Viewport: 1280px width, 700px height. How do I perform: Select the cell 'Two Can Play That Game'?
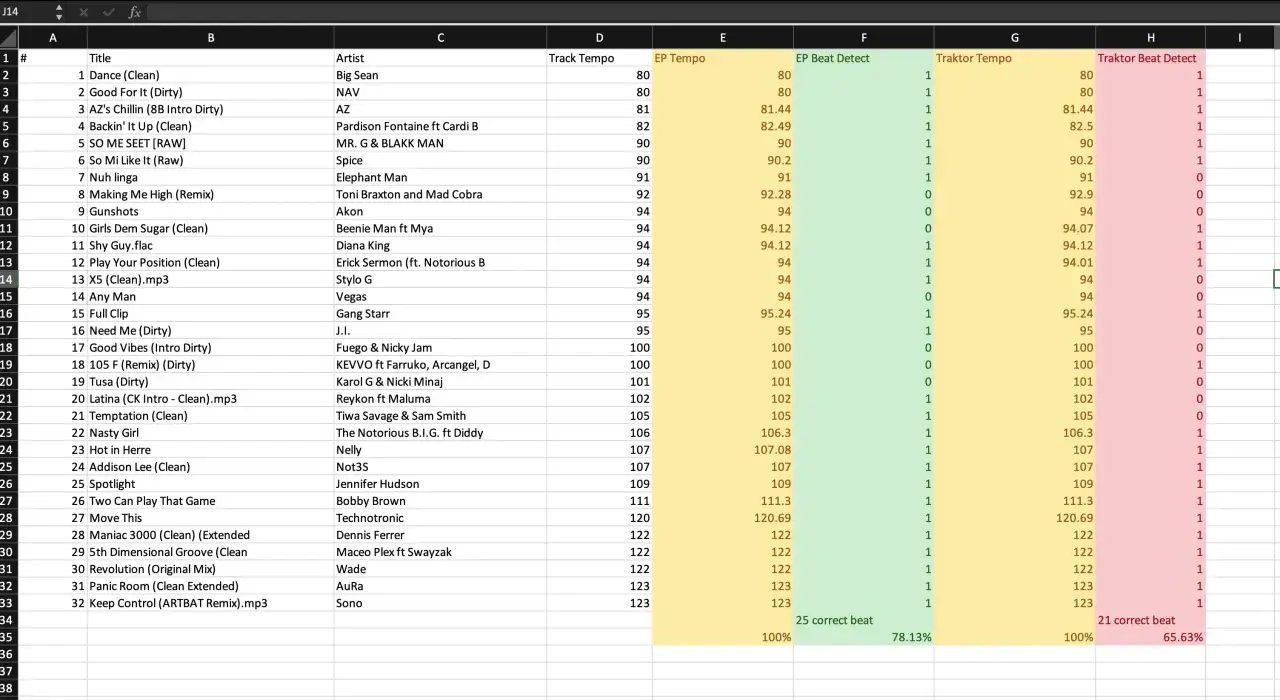tap(211, 500)
